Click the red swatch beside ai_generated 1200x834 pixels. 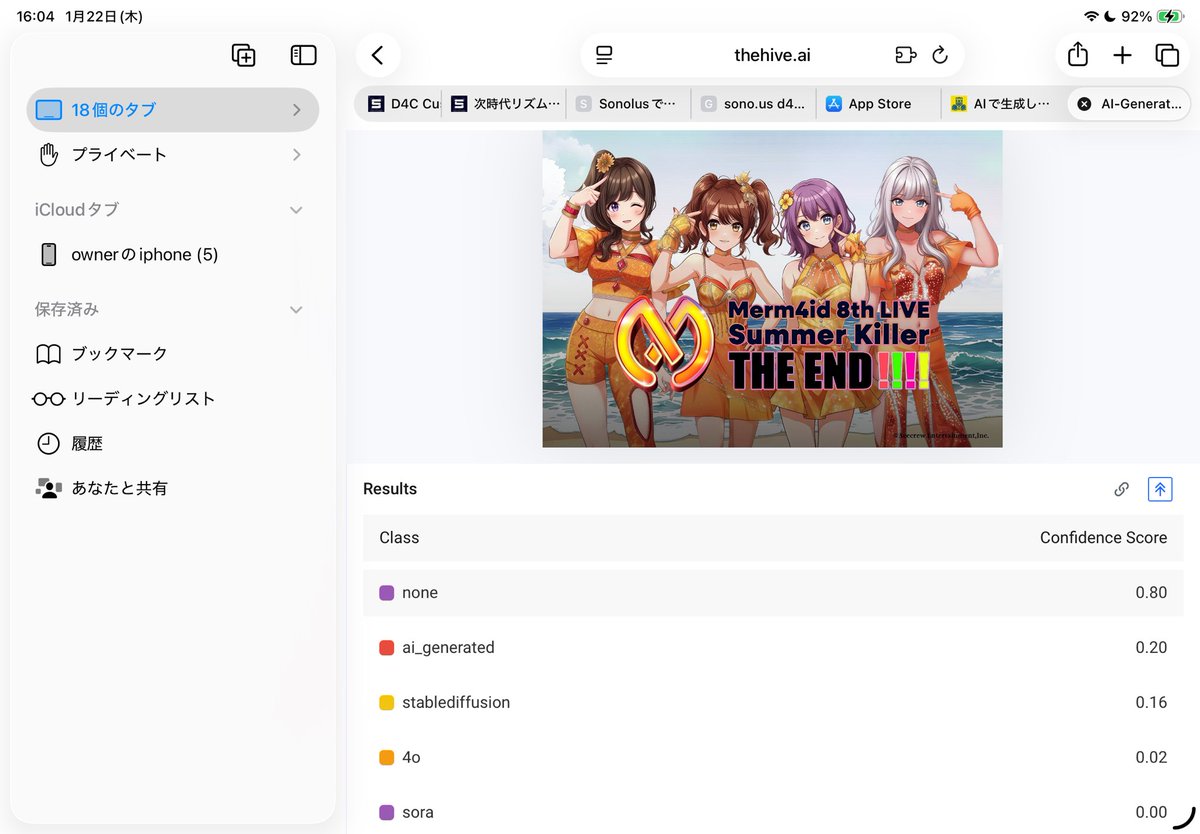(387, 648)
